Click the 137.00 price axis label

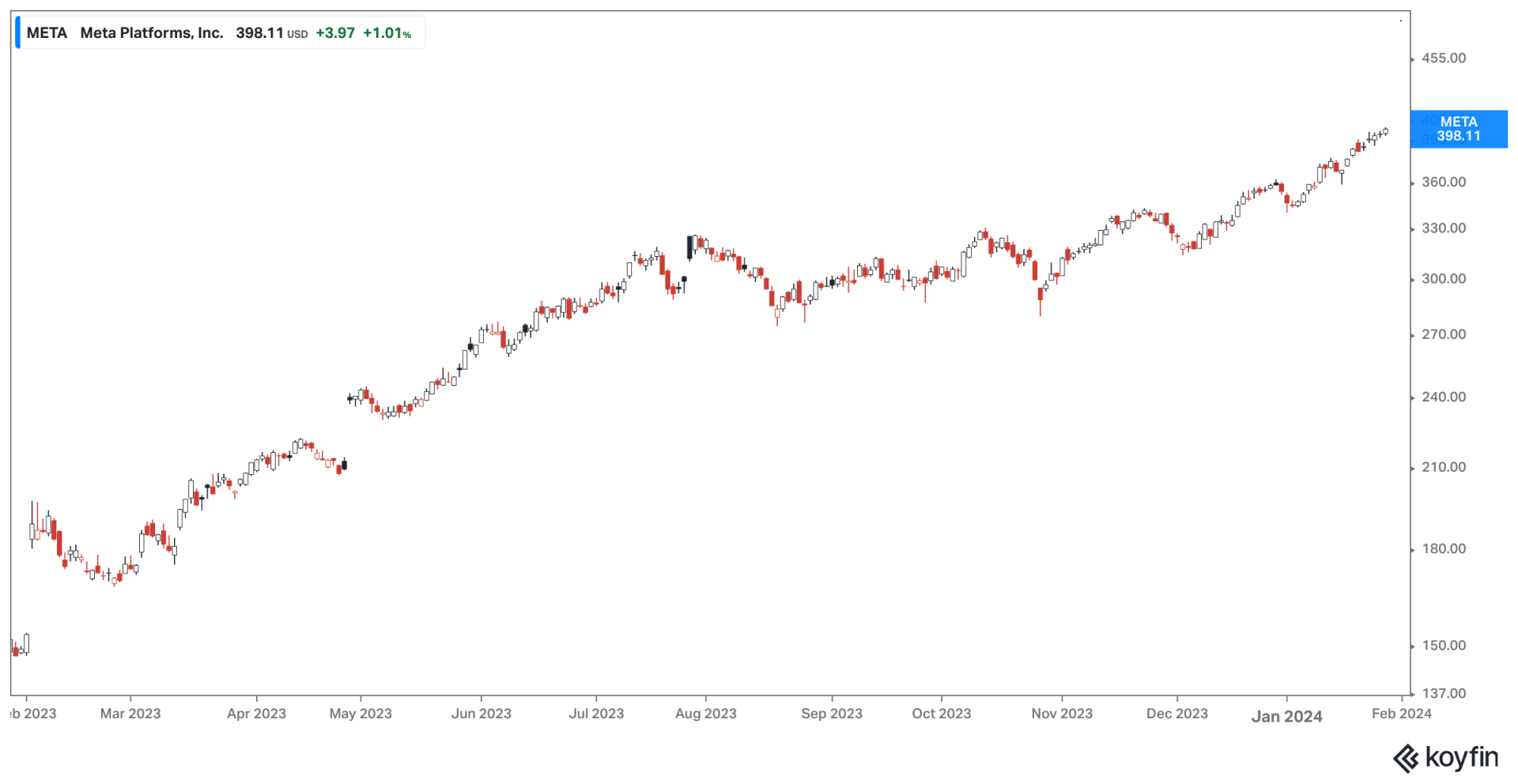pyautogui.click(x=1443, y=693)
